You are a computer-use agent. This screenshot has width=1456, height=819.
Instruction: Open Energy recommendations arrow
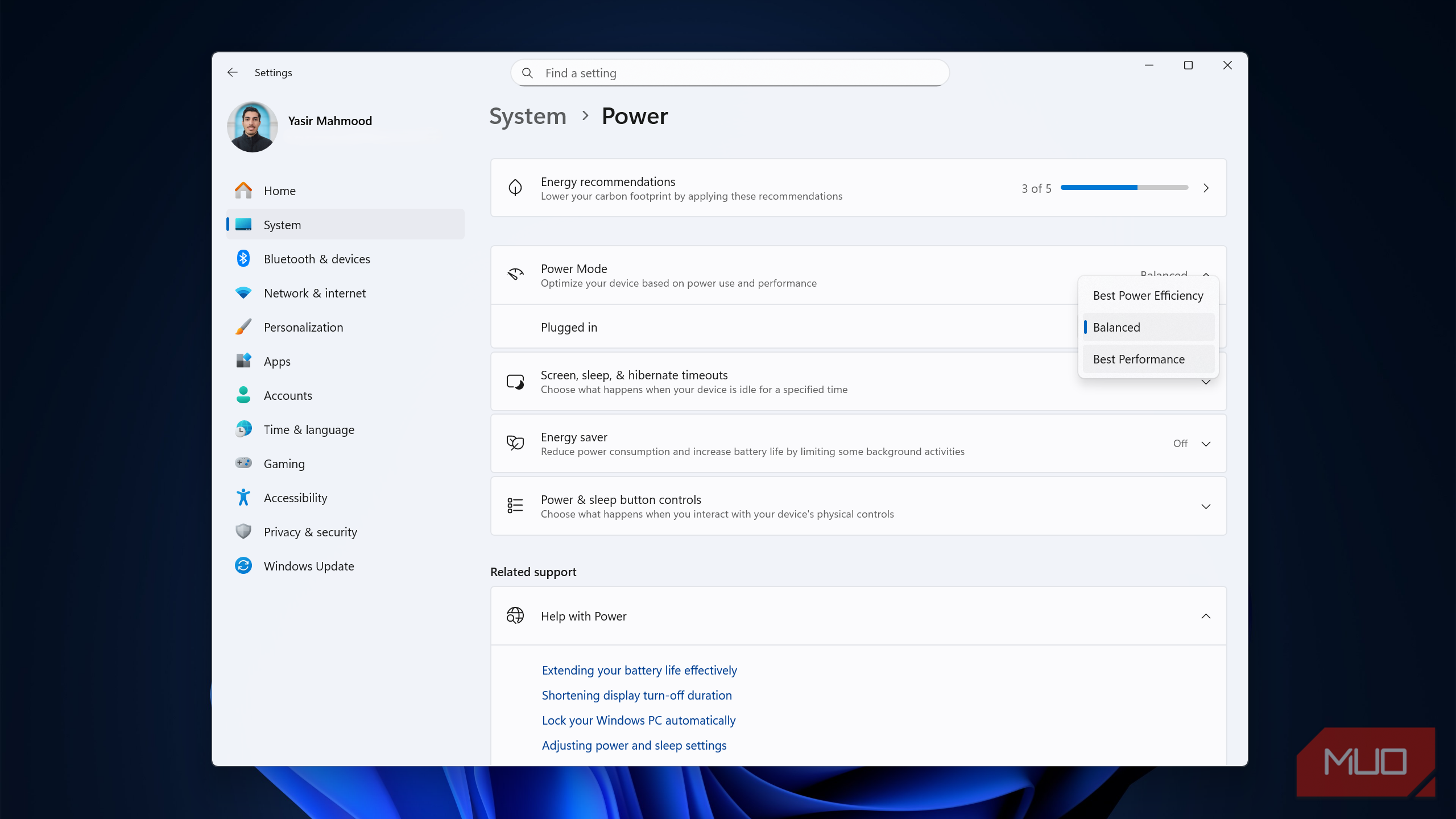(1206, 188)
